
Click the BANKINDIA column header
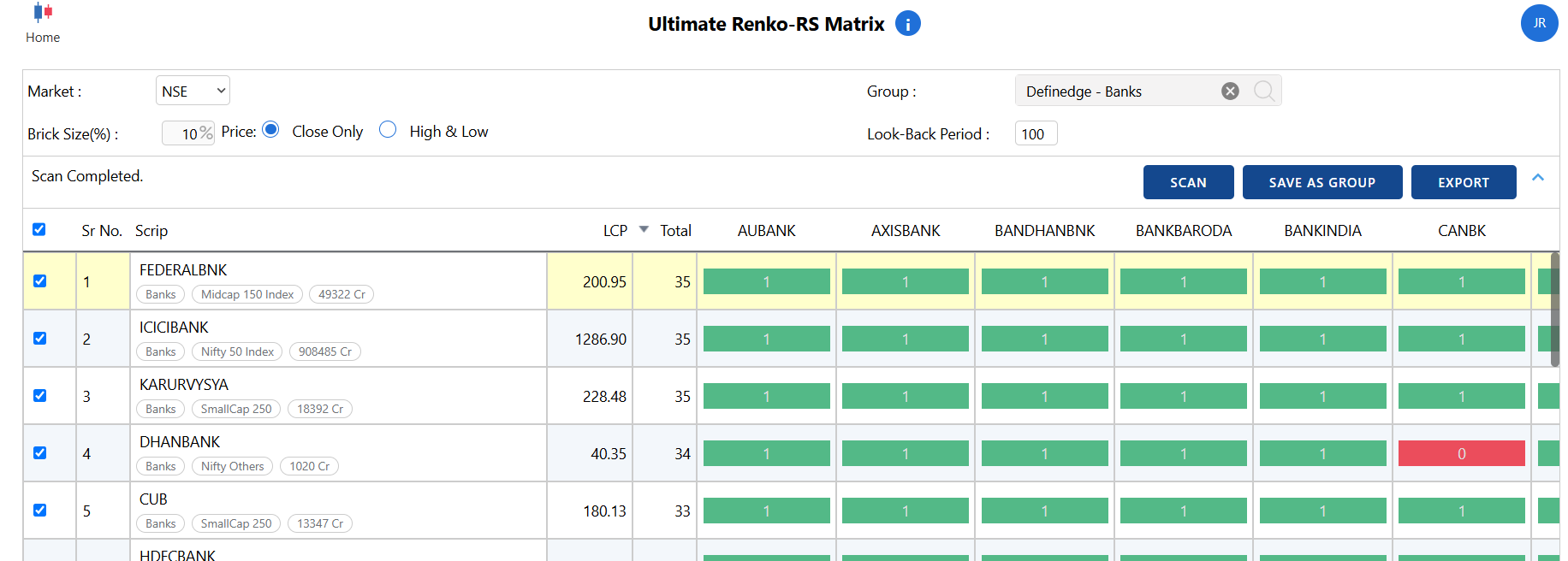[x=1323, y=231]
